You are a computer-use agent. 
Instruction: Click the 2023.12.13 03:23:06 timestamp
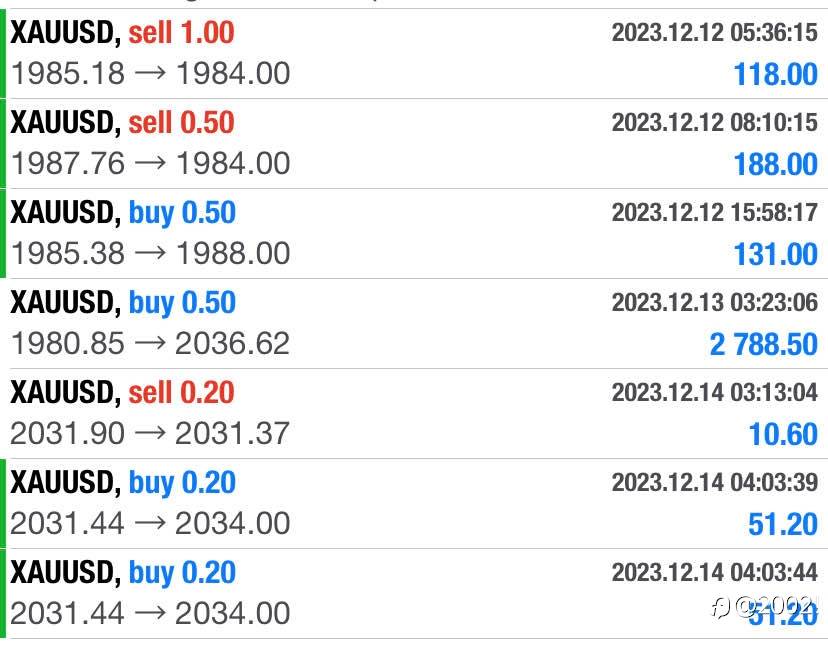714,303
